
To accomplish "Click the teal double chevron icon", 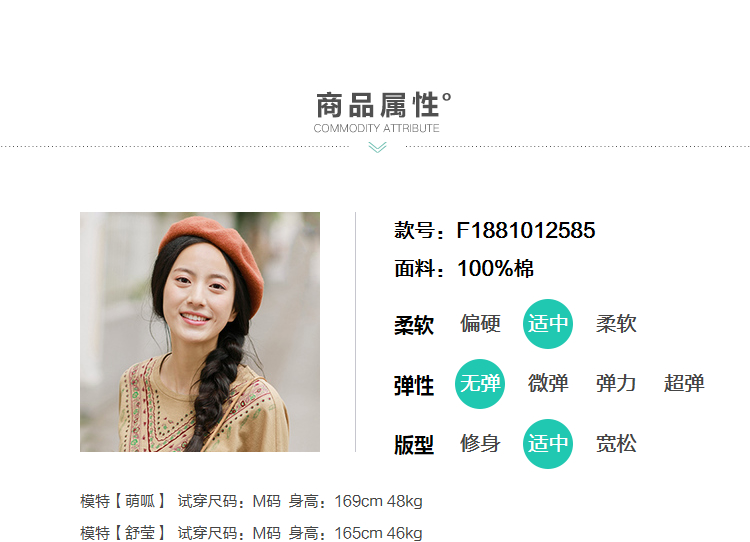I will 377,147.
